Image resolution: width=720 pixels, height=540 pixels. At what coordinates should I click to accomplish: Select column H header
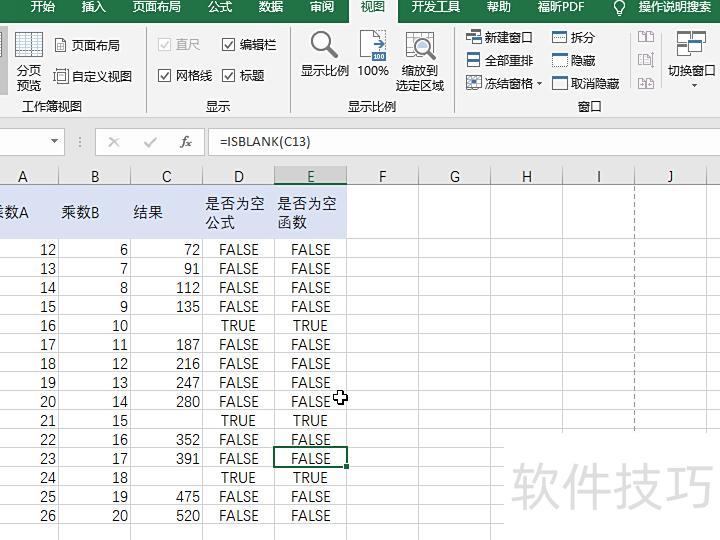tap(527, 176)
